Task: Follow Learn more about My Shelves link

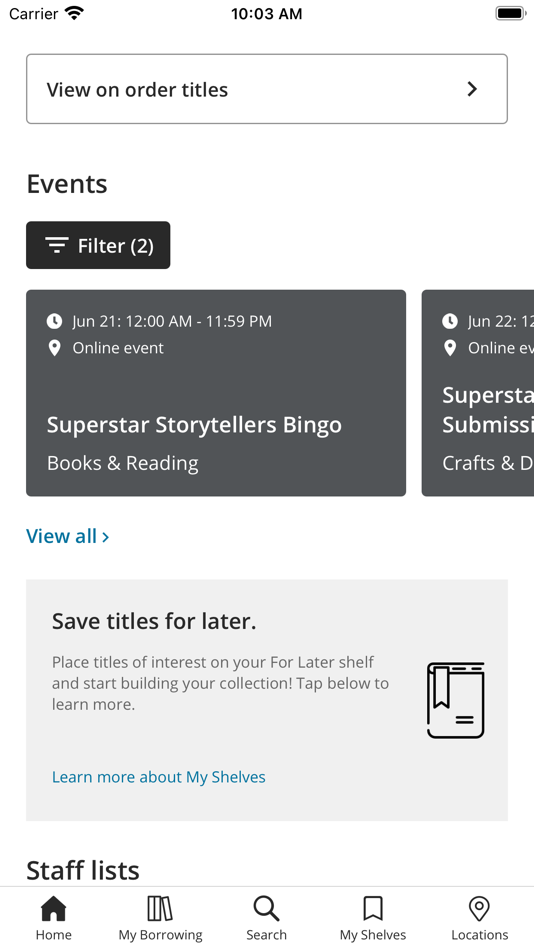Action: pos(159,777)
